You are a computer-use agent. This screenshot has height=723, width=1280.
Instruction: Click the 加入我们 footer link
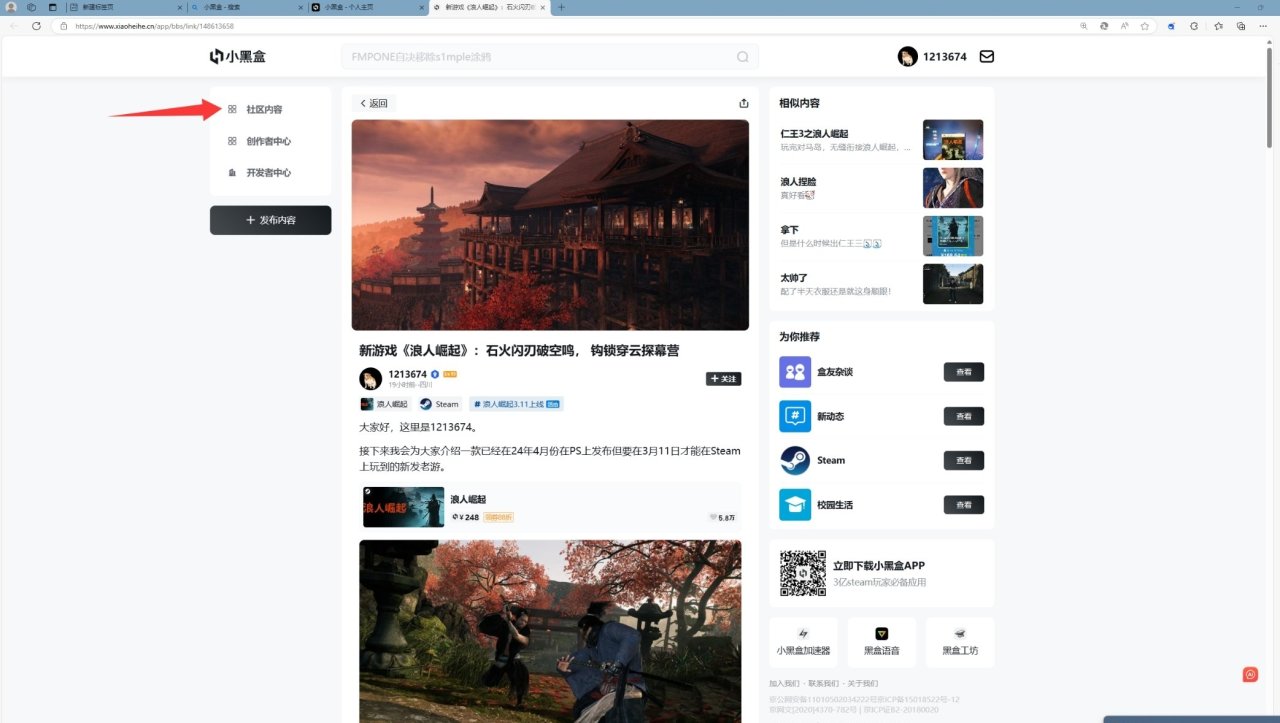785,683
